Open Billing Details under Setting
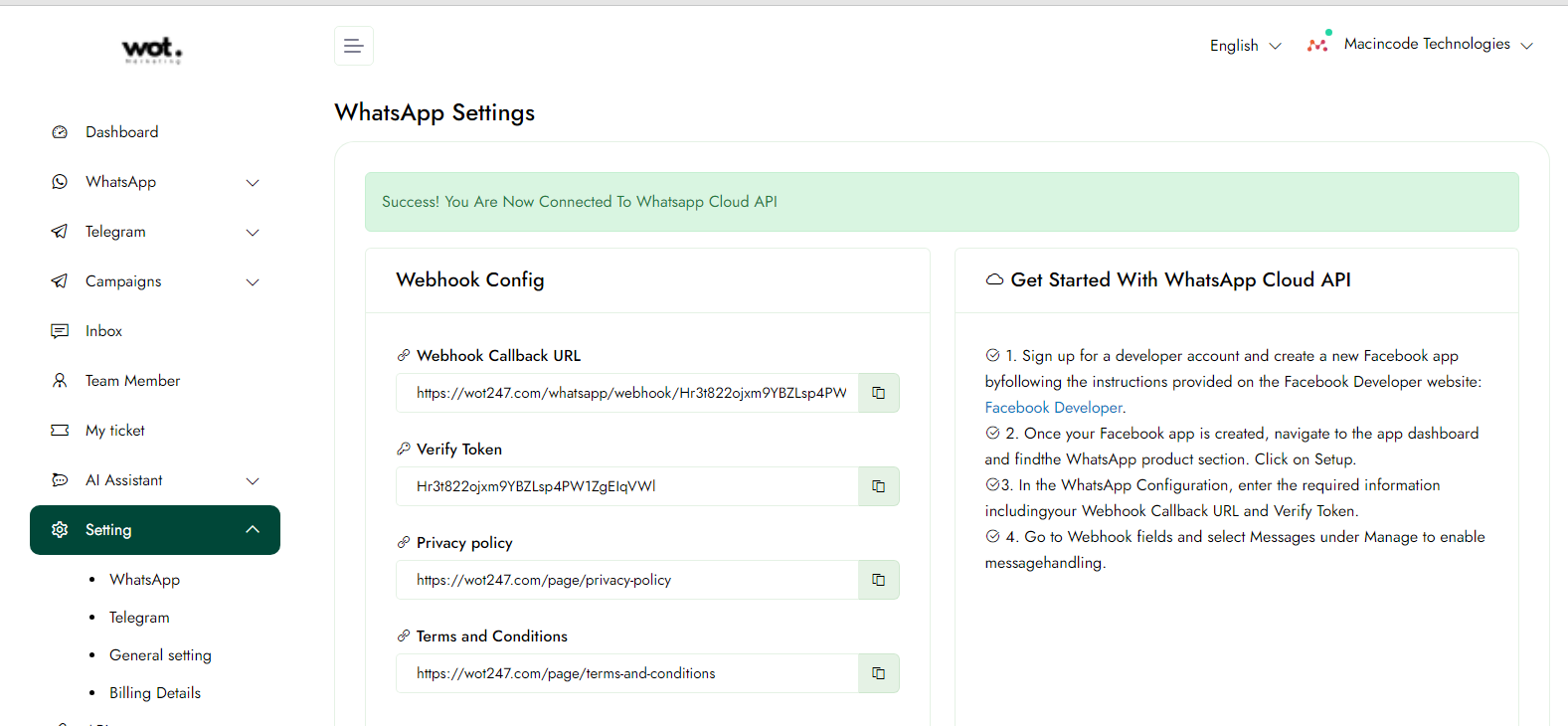The height and width of the screenshot is (726, 1568). point(155,693)
